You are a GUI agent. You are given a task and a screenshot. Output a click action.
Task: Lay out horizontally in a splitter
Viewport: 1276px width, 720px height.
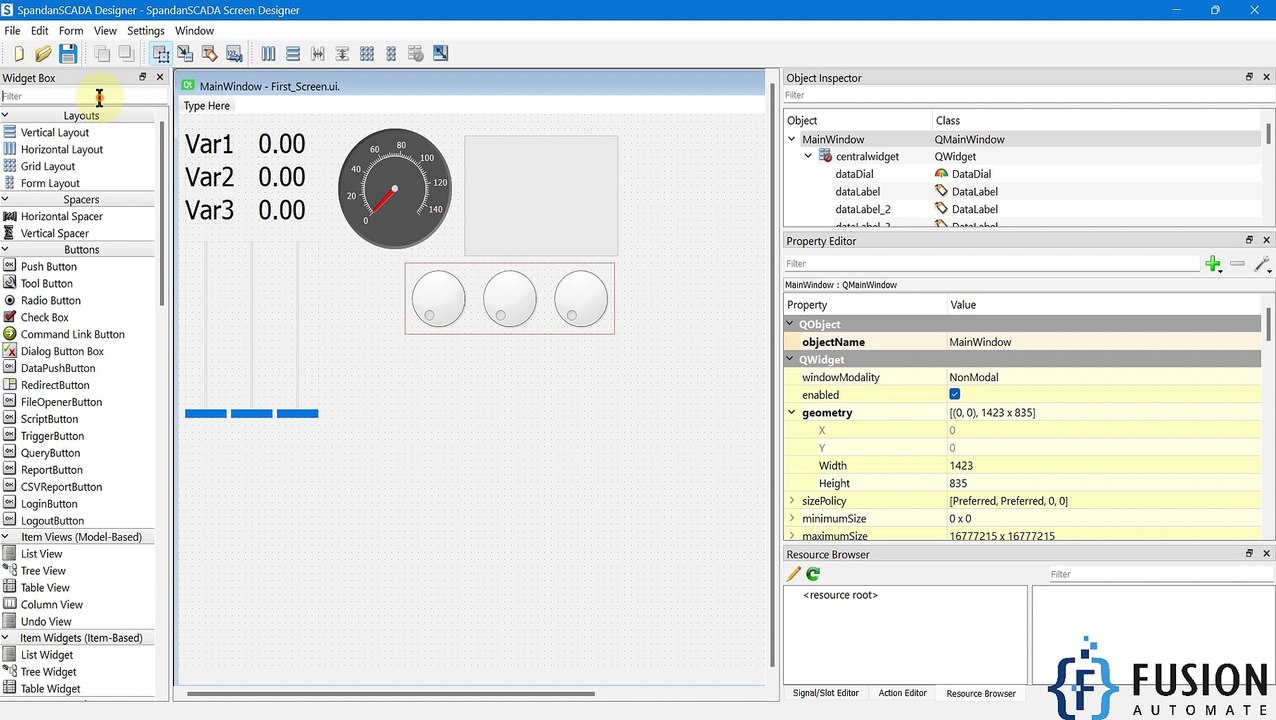(318, 54)
